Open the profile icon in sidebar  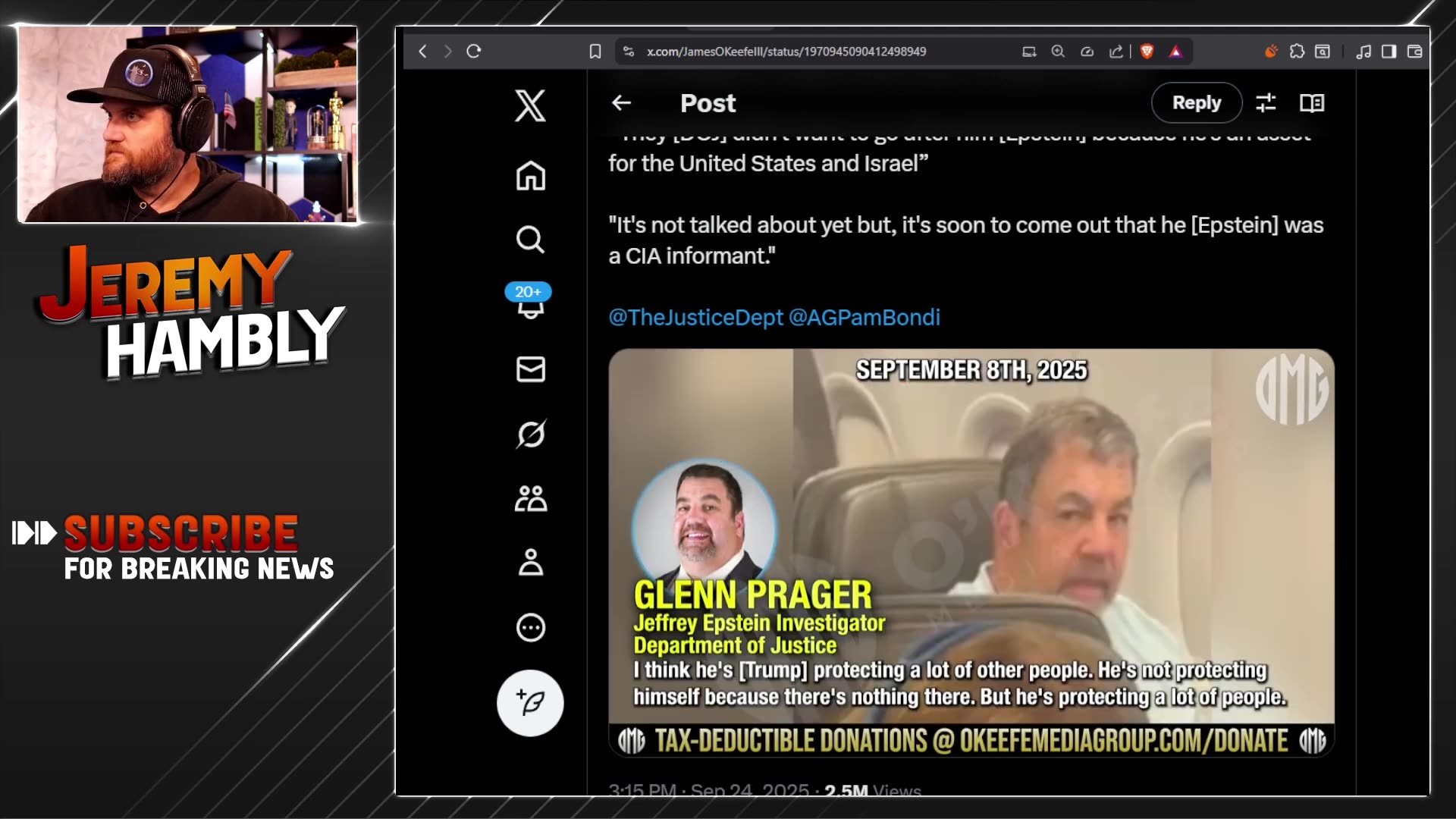coord(530,563)
